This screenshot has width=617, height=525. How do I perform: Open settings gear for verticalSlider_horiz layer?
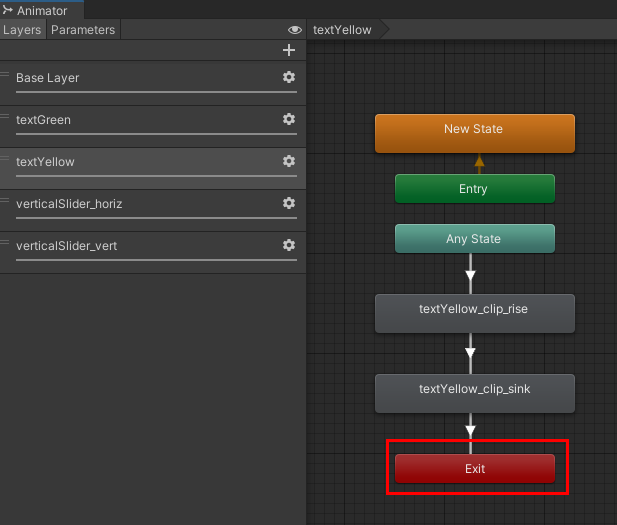(x=289, y=203)
